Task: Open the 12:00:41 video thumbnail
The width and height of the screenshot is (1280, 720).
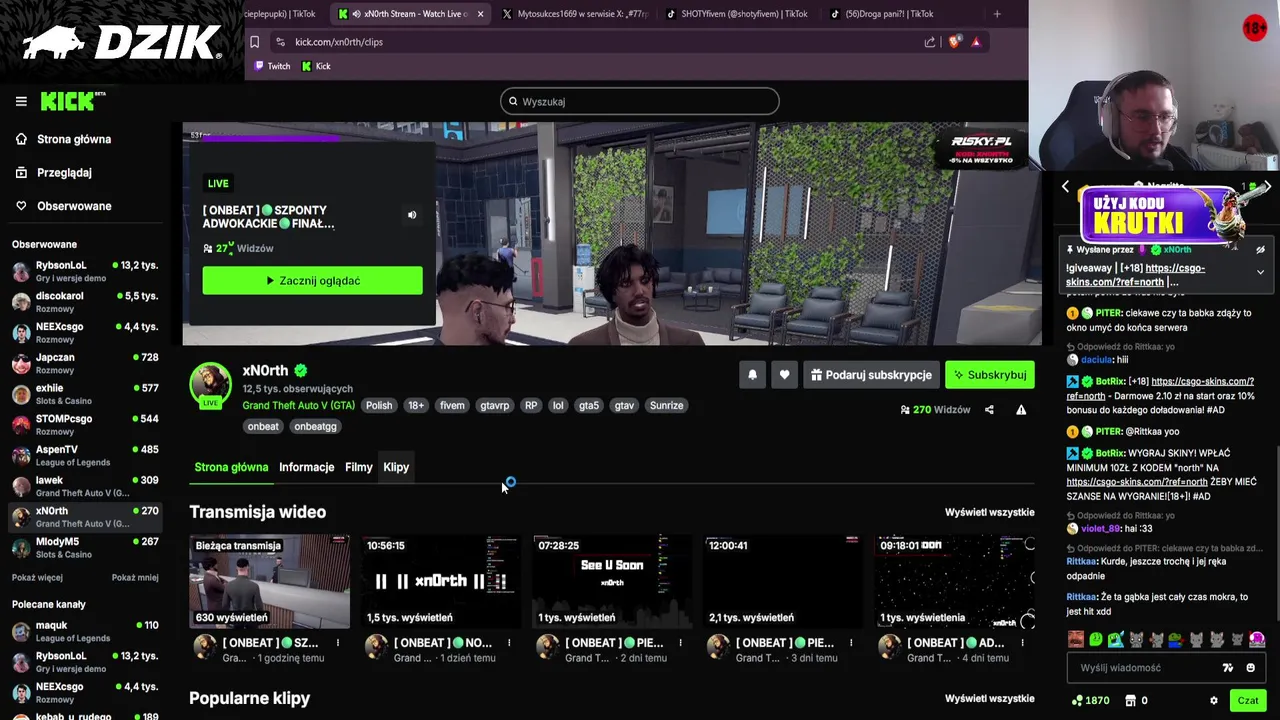Action: point(784,581)
